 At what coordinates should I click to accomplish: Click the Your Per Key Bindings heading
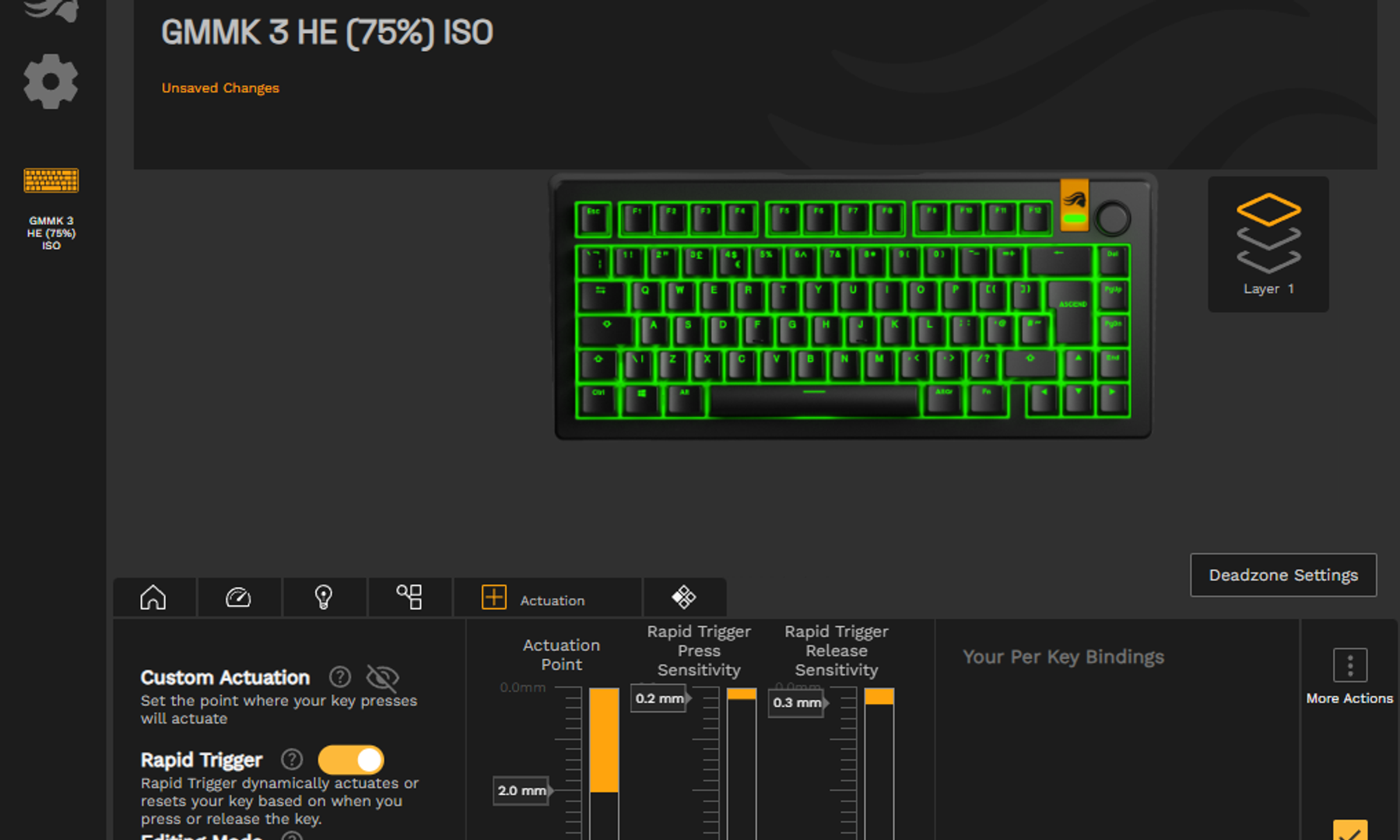(x=1063, y=657)
